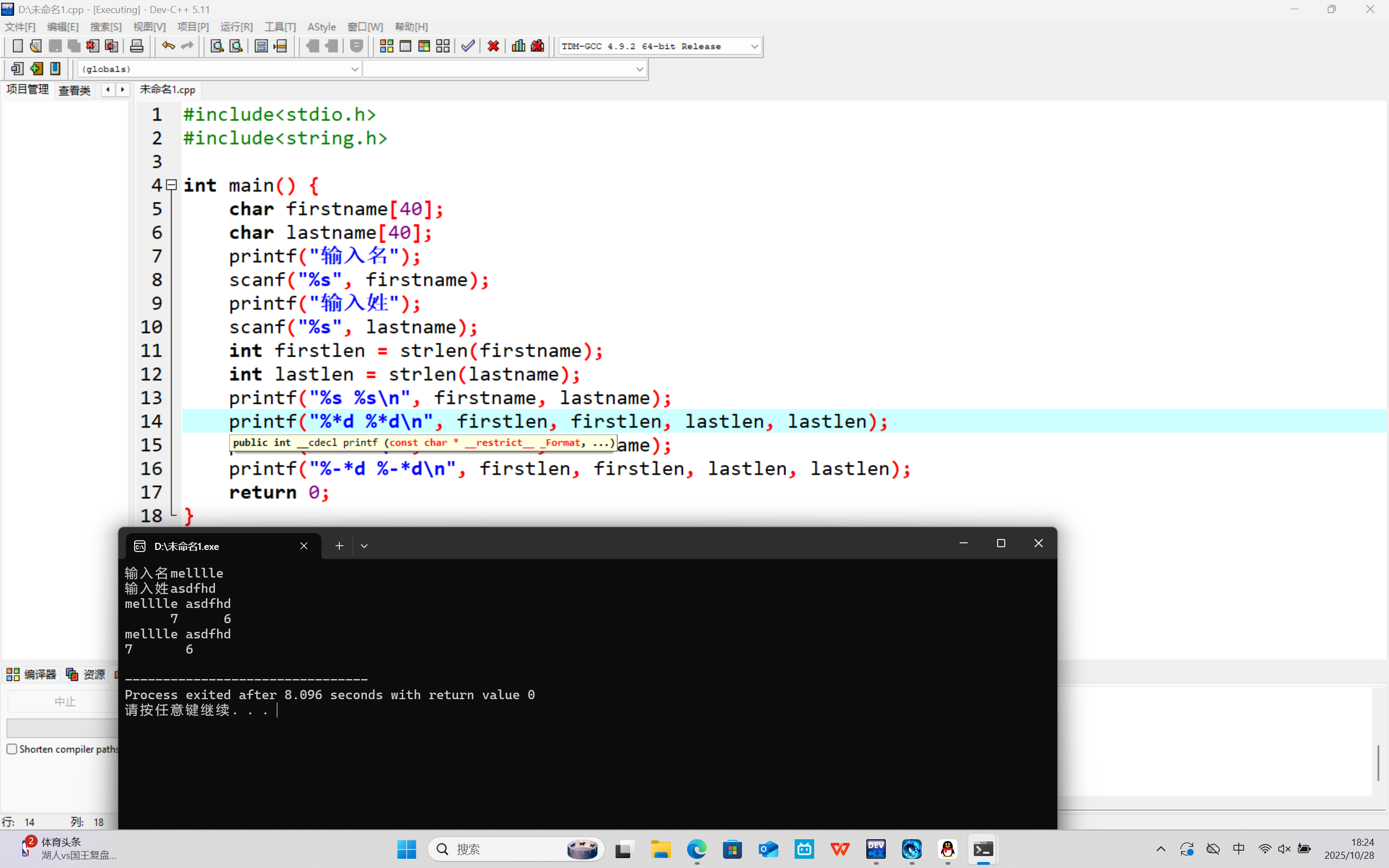Image resolution: width=1389 pixels, height=868 pixels.
Task: Enable Shorten compiler paths checkbox
Action: click(11, 749)
